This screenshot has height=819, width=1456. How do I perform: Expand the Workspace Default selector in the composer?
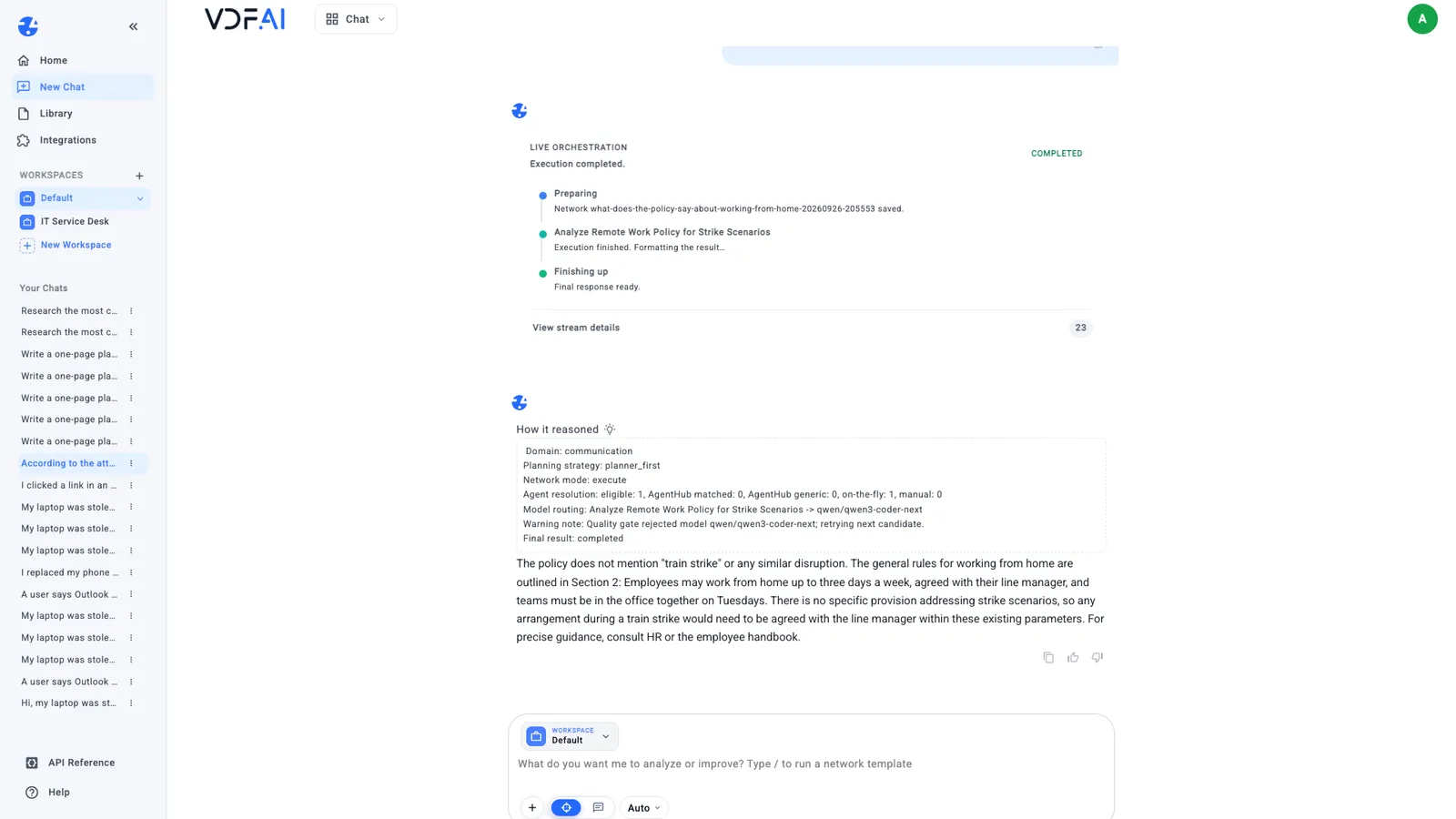pos(570,736)
